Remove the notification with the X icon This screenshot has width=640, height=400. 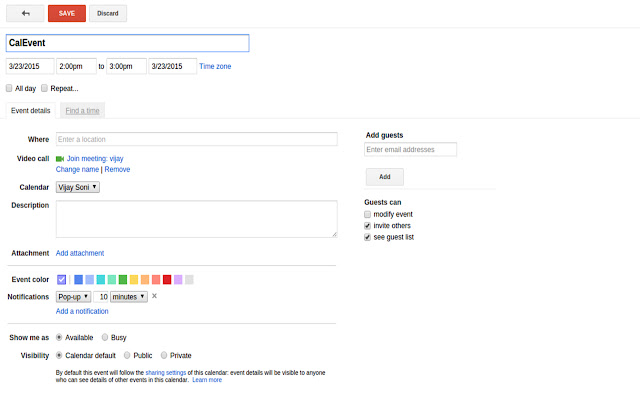154,296
